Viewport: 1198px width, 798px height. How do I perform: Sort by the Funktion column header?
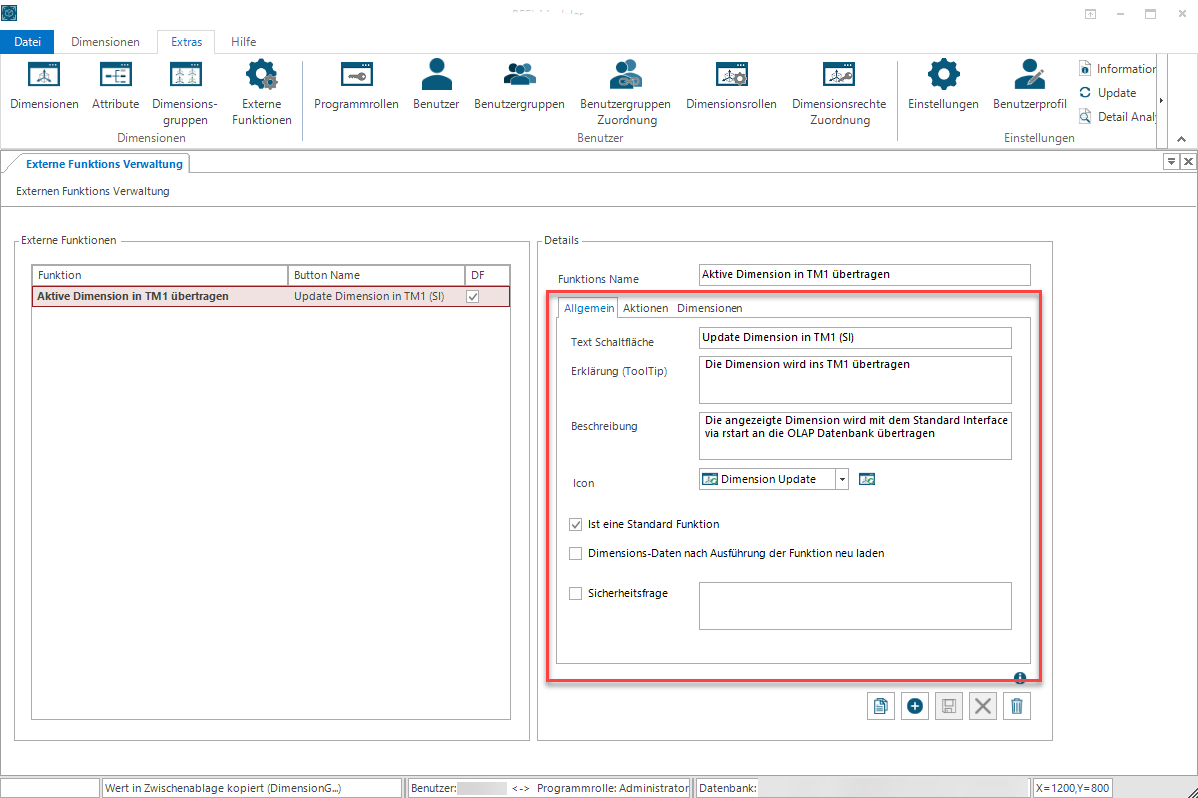[x=160, y=275]
